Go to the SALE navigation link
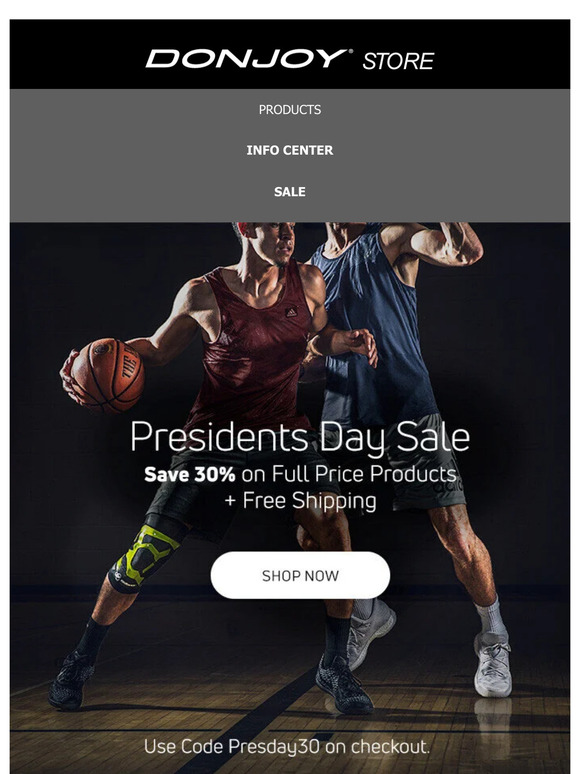This screenshot has width=580, height=774. tap(290, 192)
